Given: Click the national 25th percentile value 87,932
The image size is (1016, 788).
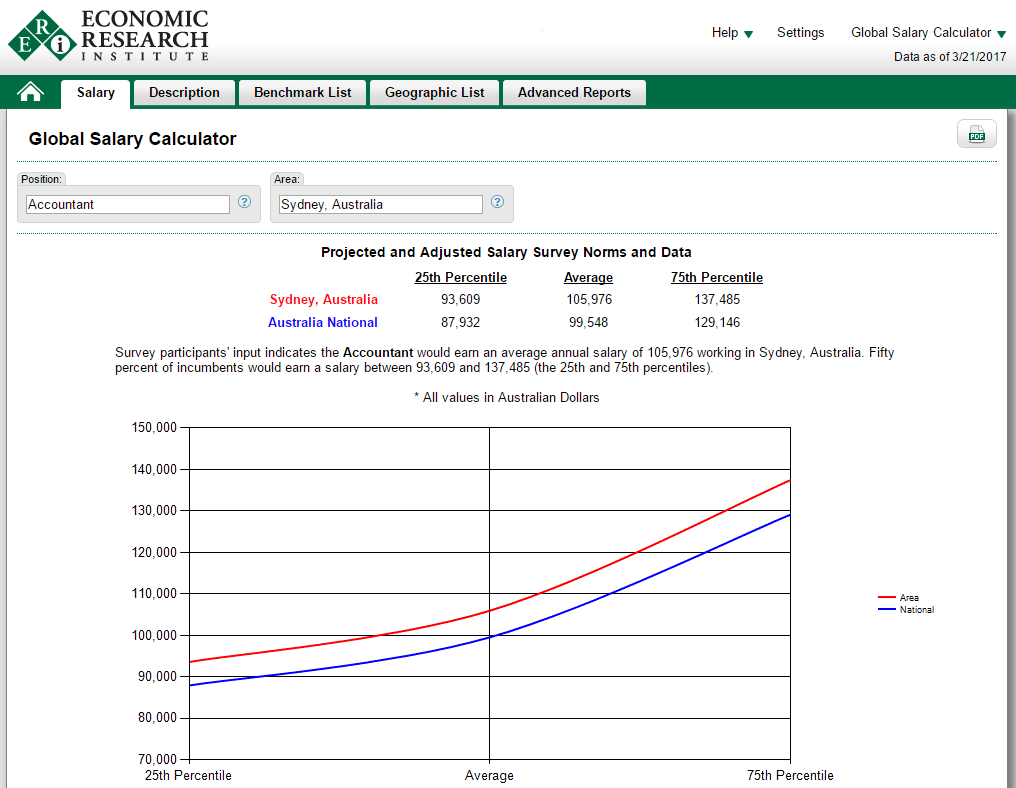Looking at the screenshot, I should 461,322.
